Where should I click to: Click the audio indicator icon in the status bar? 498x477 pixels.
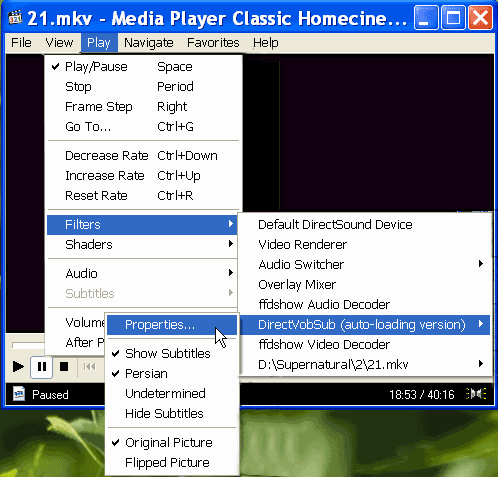click(x=476, y=394)
